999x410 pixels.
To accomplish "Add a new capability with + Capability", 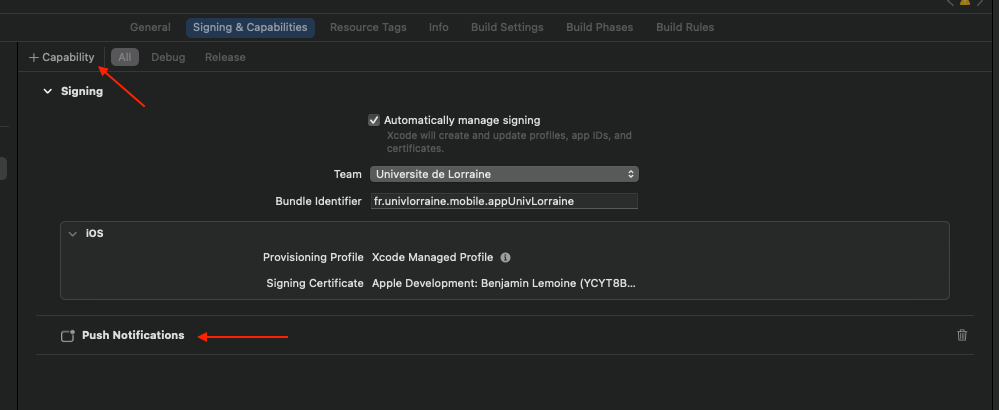I will pos(62,57).
